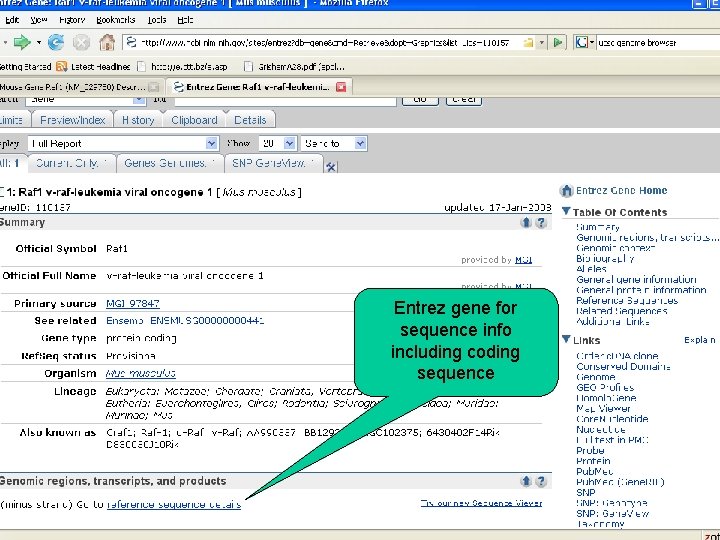This screenshot has height=540, width=720.
Task: Open the Tools menu
Action: coord(157,20)
